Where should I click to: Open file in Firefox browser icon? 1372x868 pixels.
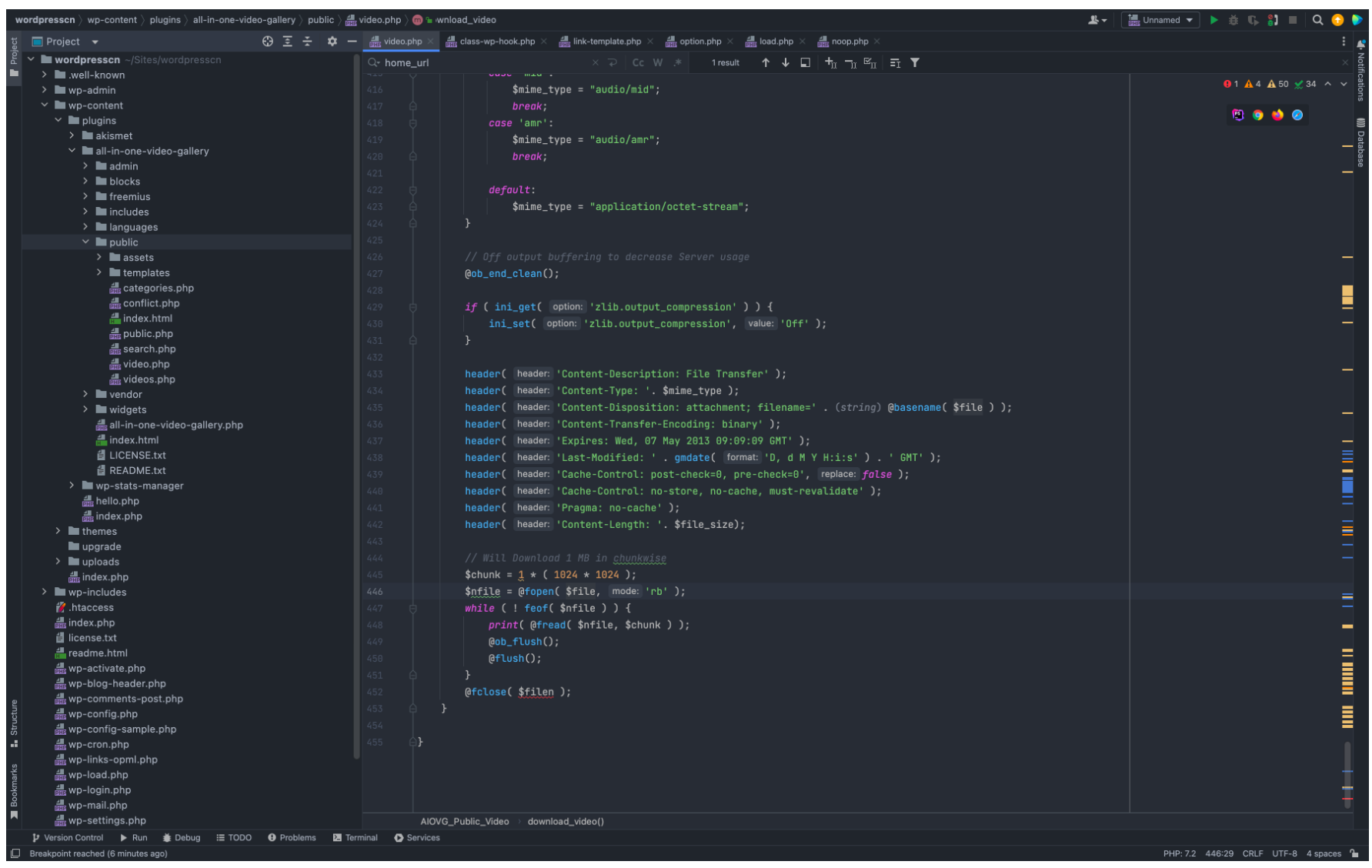(x=1277, y=115)
